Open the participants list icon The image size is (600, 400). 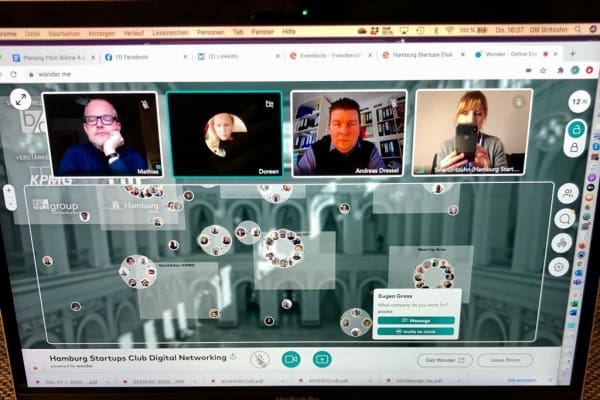click(x=568, y=193)
